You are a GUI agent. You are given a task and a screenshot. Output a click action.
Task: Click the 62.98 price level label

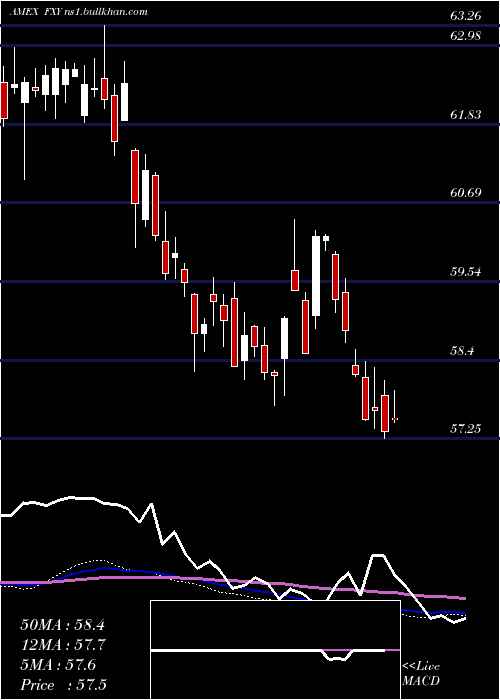tap(466, 36)
